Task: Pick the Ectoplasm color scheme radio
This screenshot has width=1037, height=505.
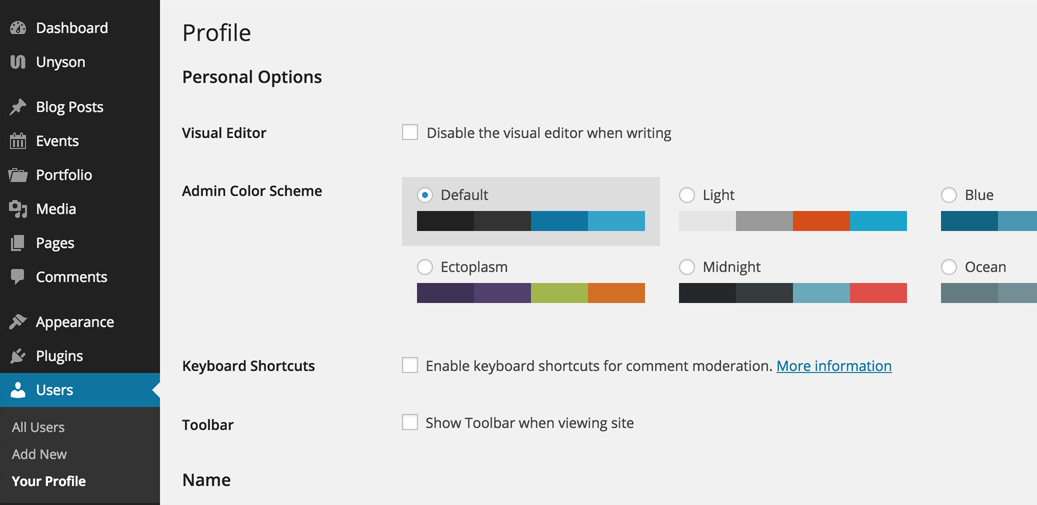Action: pos(425,267)
